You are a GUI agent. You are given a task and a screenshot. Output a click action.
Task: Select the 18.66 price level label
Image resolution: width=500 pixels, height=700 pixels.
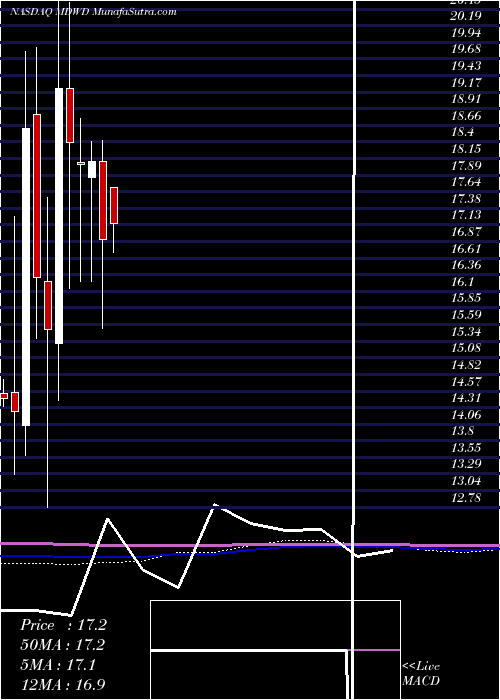coord(467,116)
